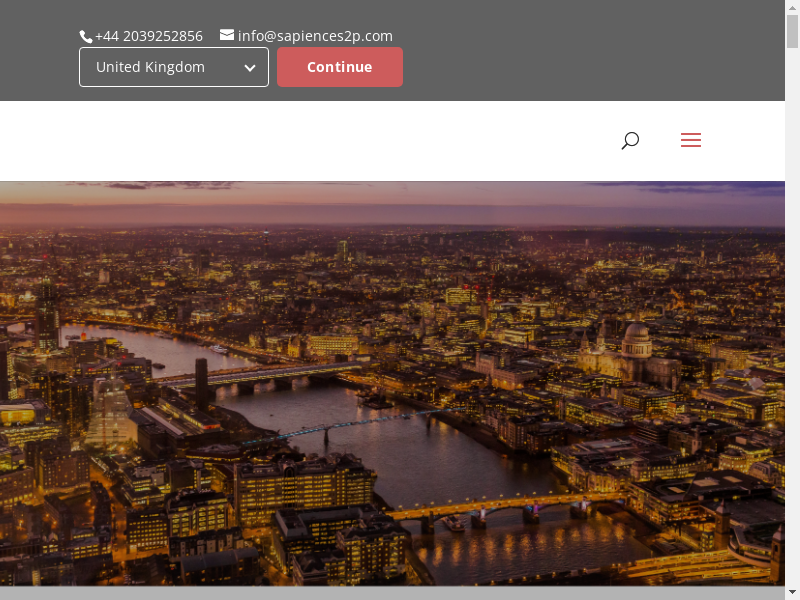The width and height of the screenshot is (800, 600).
Task: Open the United Kingdom country dropdown
Action: point(160,67)
